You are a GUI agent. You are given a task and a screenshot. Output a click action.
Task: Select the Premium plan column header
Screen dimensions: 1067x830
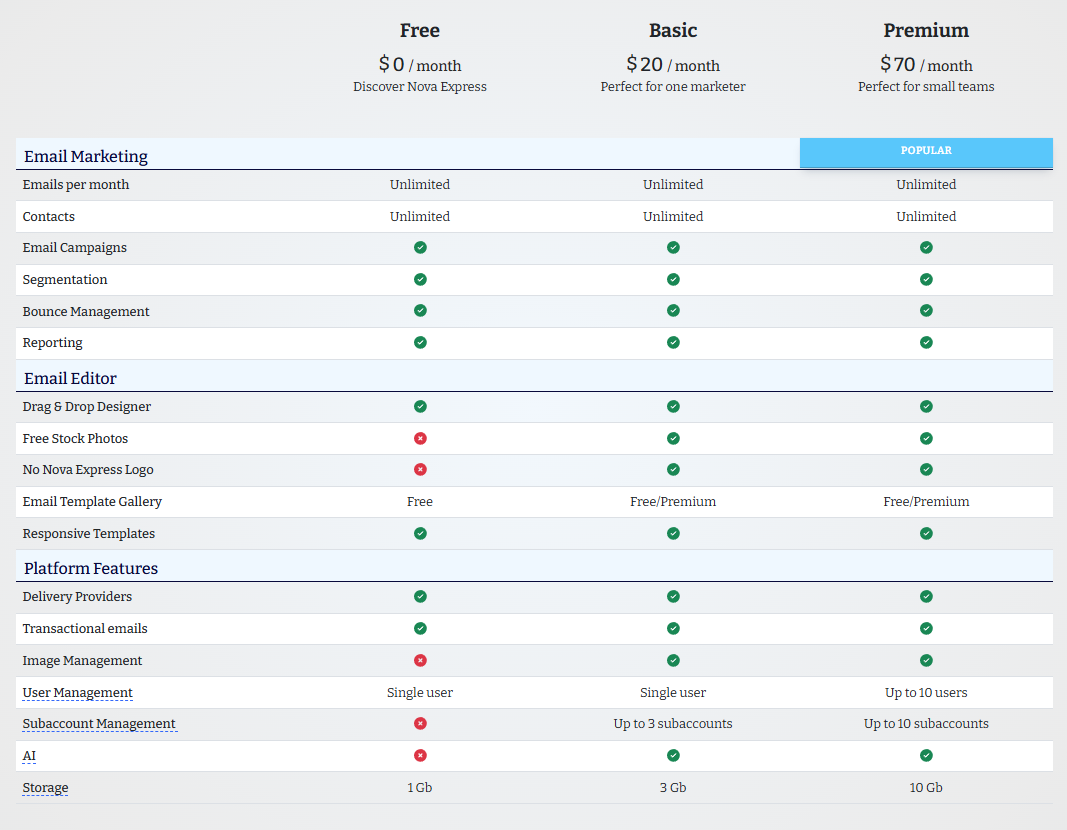coord(926,30)
